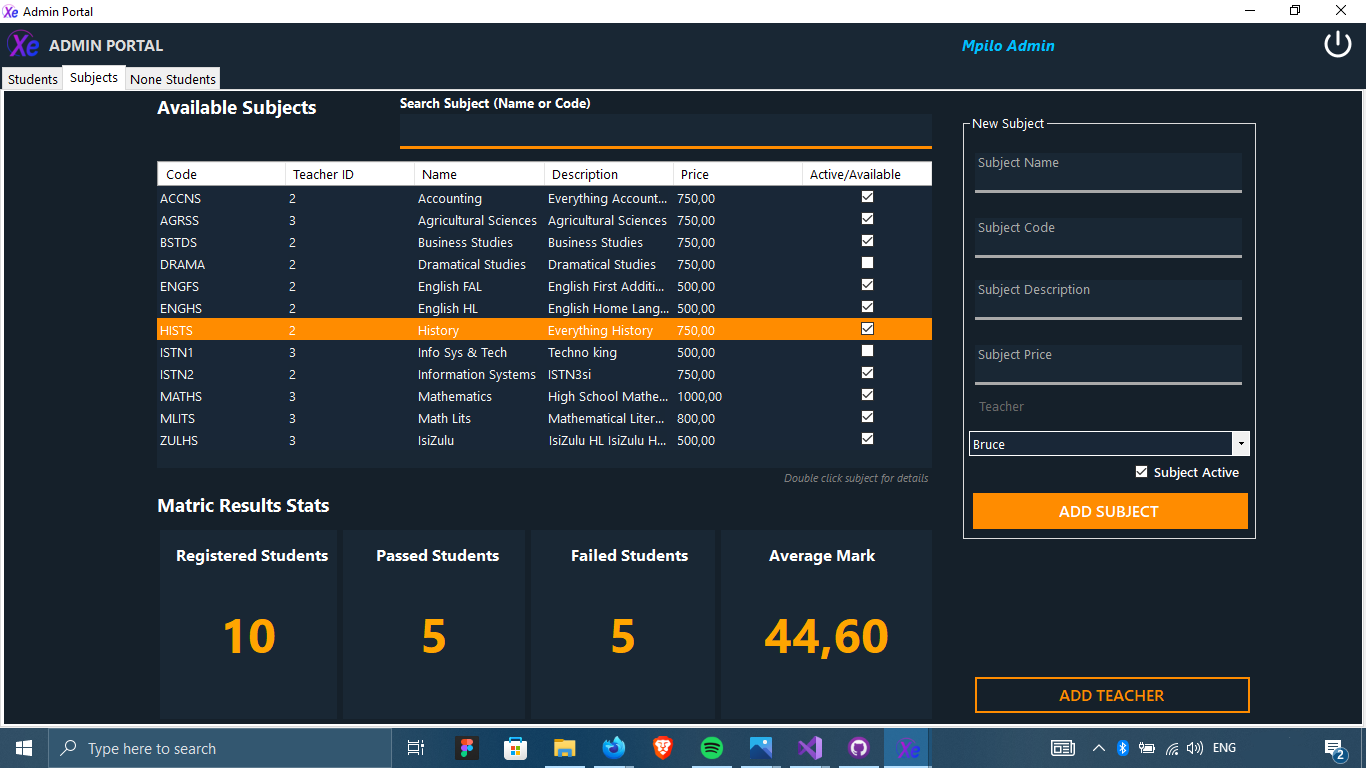The width and height of the screenshot is (1366, 768).
Task: Open Spotify from the taskbar
Action: click(712, 748)
